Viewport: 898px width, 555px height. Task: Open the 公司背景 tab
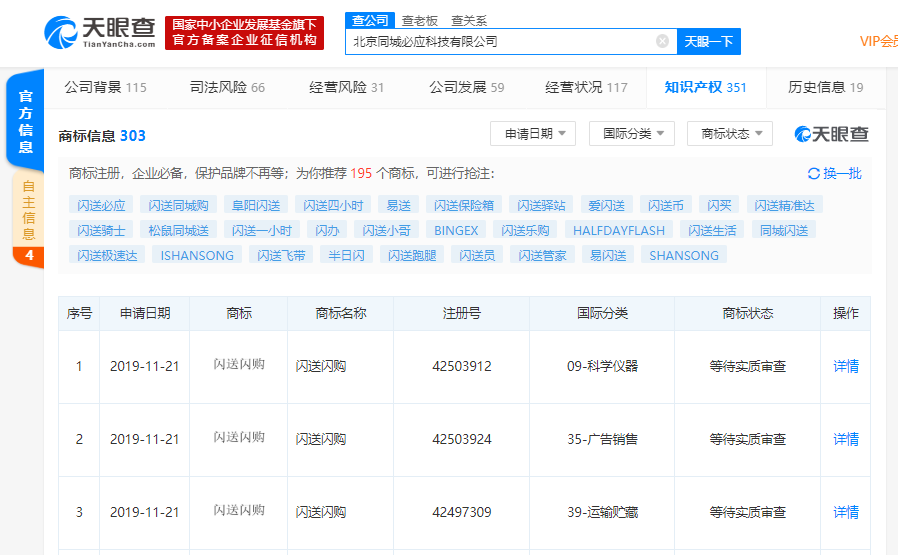click(x=105, y=88)
